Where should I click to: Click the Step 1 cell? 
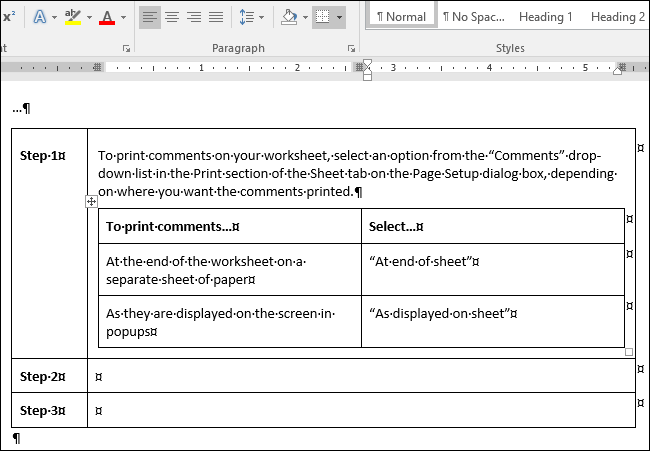pos(49,243)
